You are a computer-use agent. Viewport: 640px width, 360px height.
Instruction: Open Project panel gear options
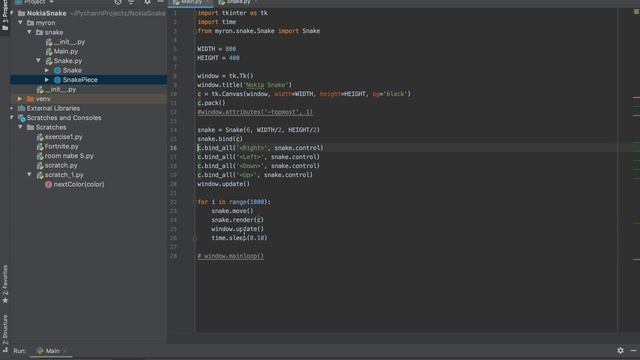(x=147, y=2)
